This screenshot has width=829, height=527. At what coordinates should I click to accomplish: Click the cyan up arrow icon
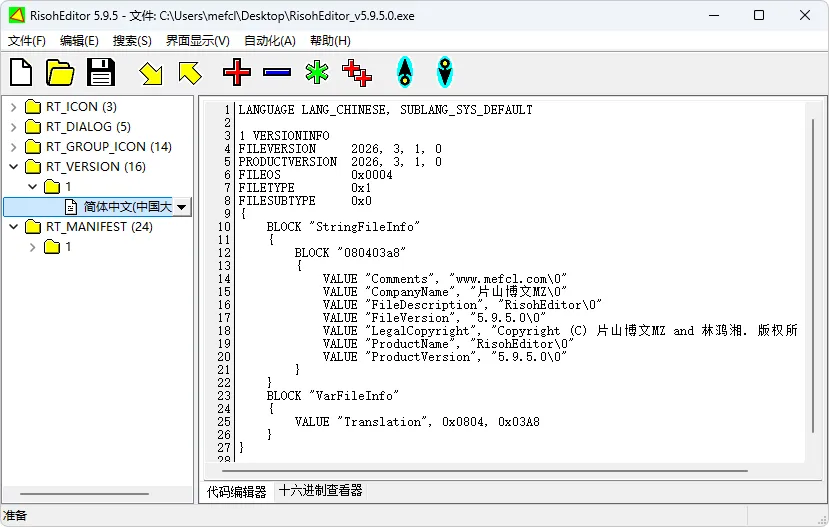(x=404, y=72)
